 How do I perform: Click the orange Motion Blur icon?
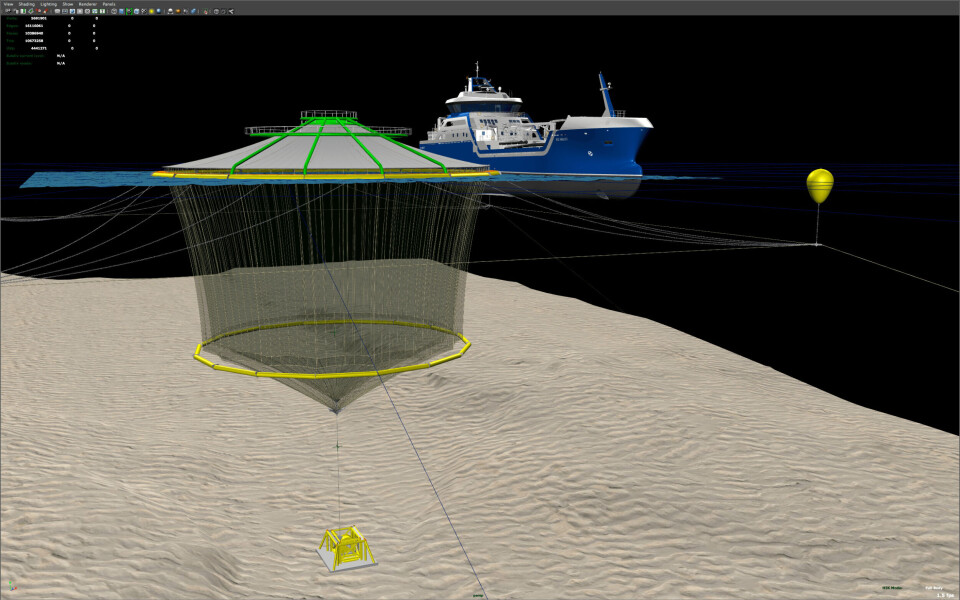pos(178,11)
